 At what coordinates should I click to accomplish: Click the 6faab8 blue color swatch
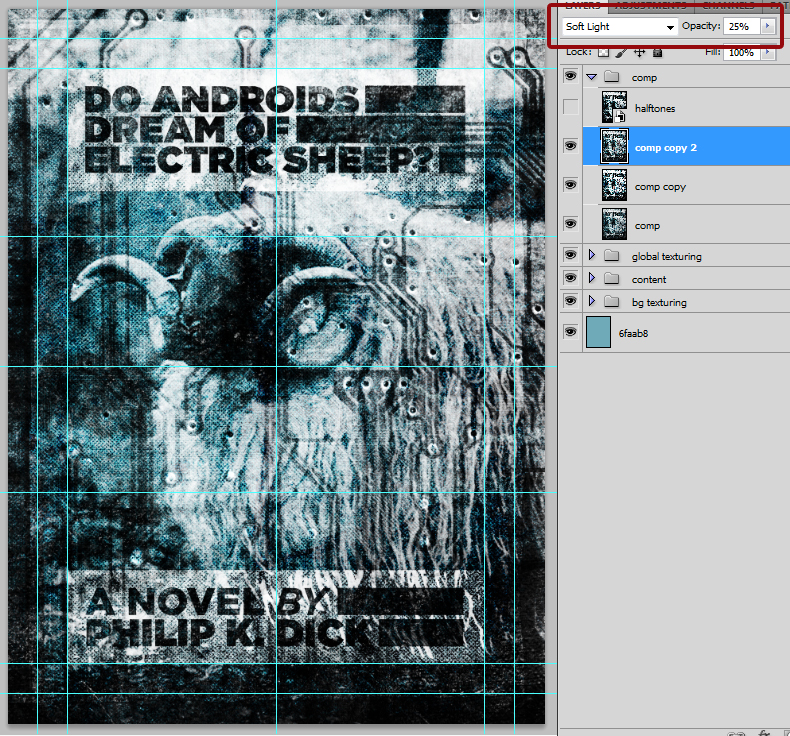[x=598, y=332]
